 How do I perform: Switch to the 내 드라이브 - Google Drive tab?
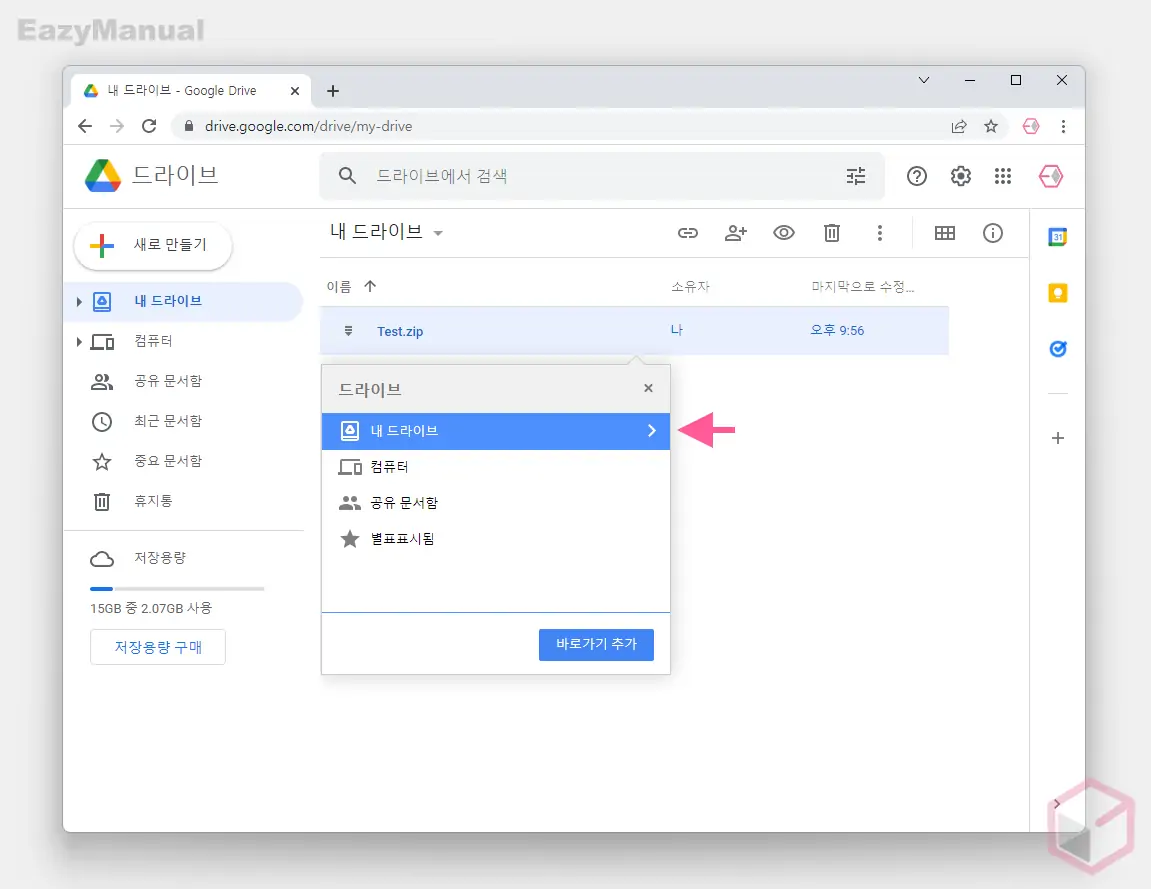(180, 90)
